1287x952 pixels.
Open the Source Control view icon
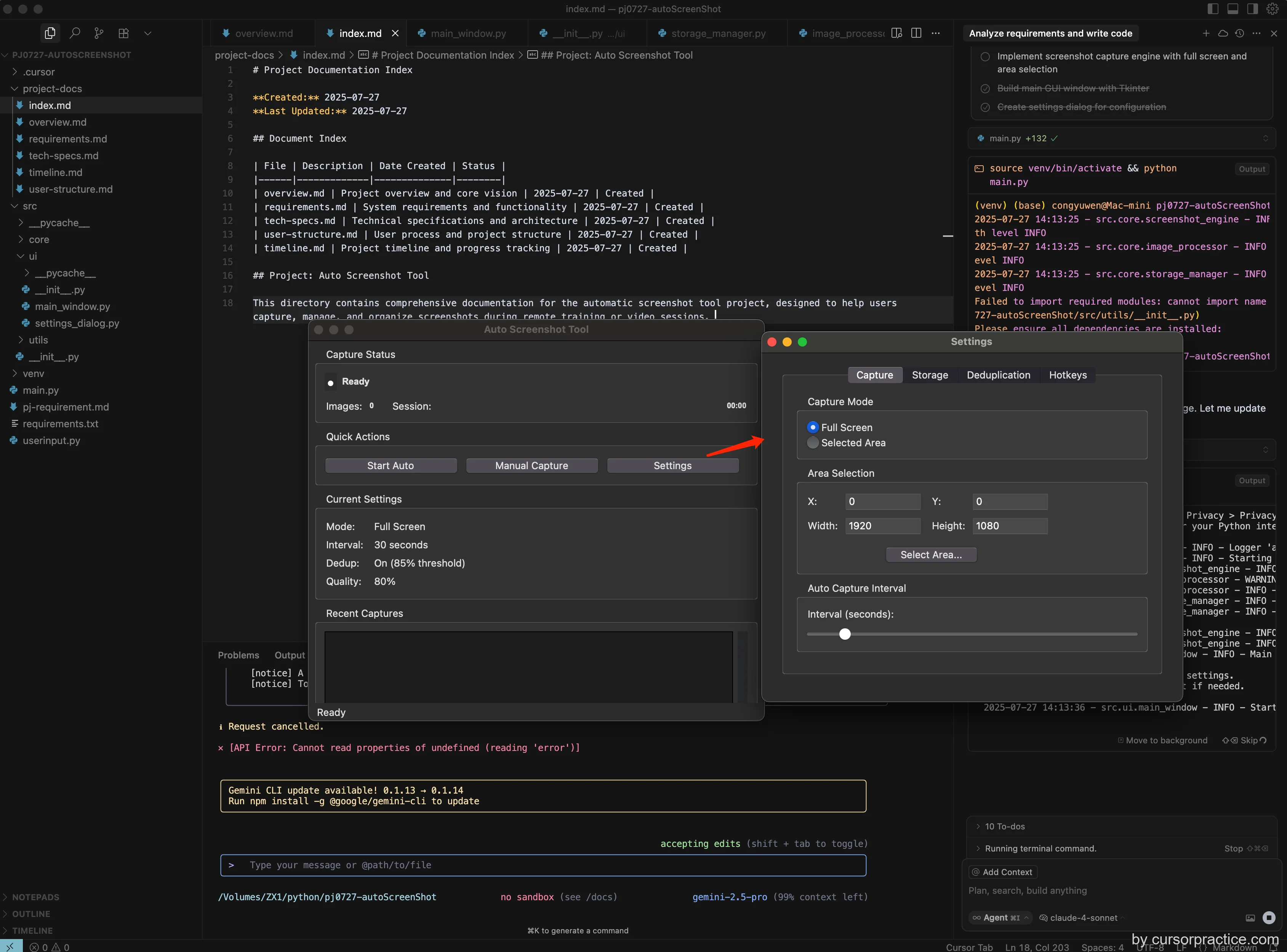(99, 33)
